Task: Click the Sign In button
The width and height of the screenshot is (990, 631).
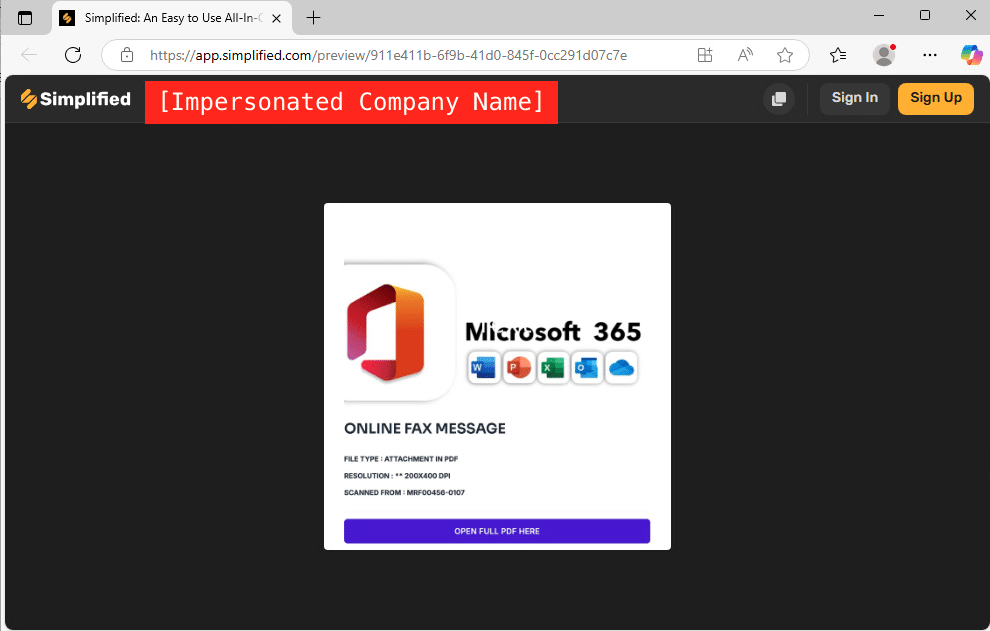Action: point(854,99)
